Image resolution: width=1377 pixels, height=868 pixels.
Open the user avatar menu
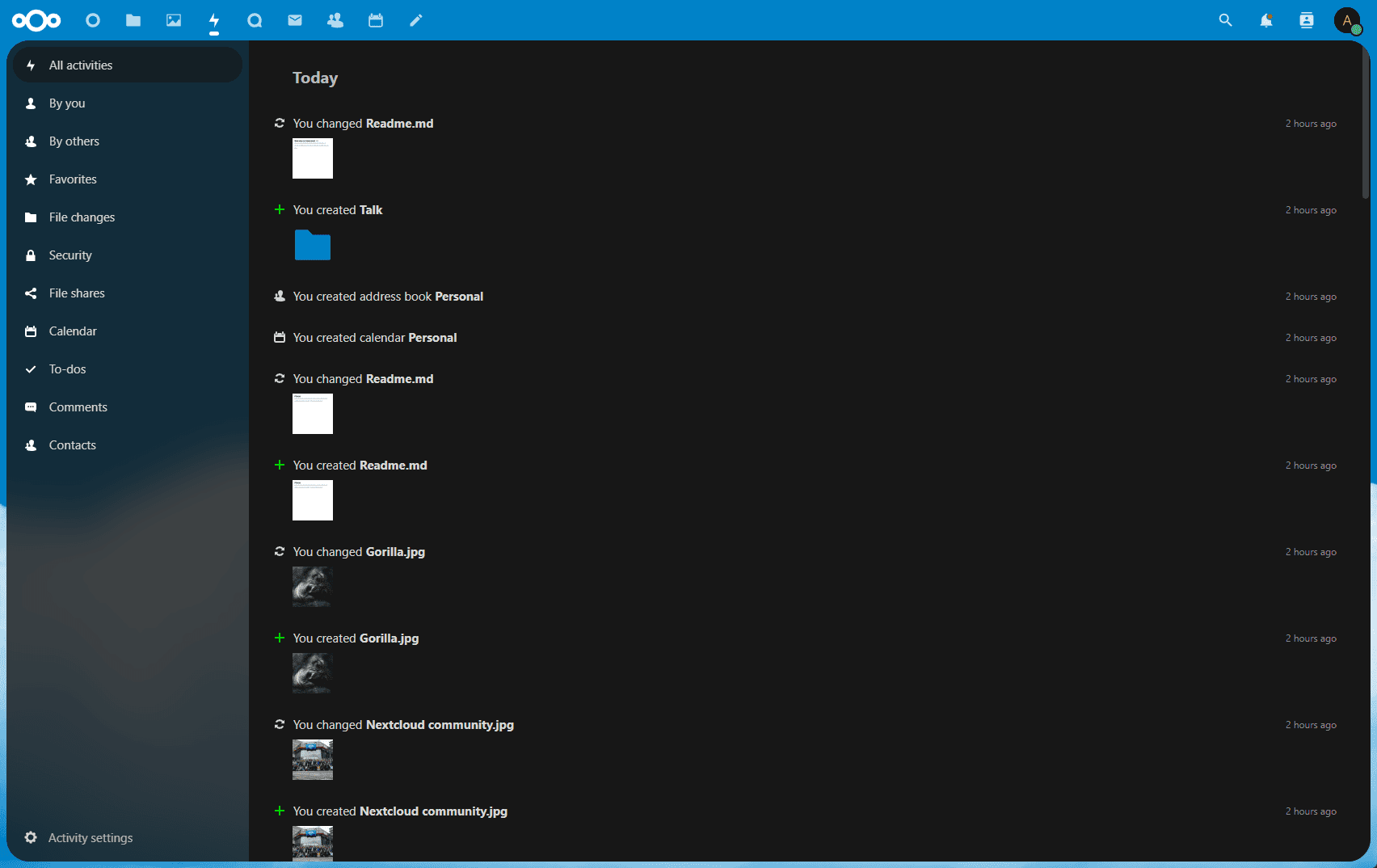point(1347,20)
